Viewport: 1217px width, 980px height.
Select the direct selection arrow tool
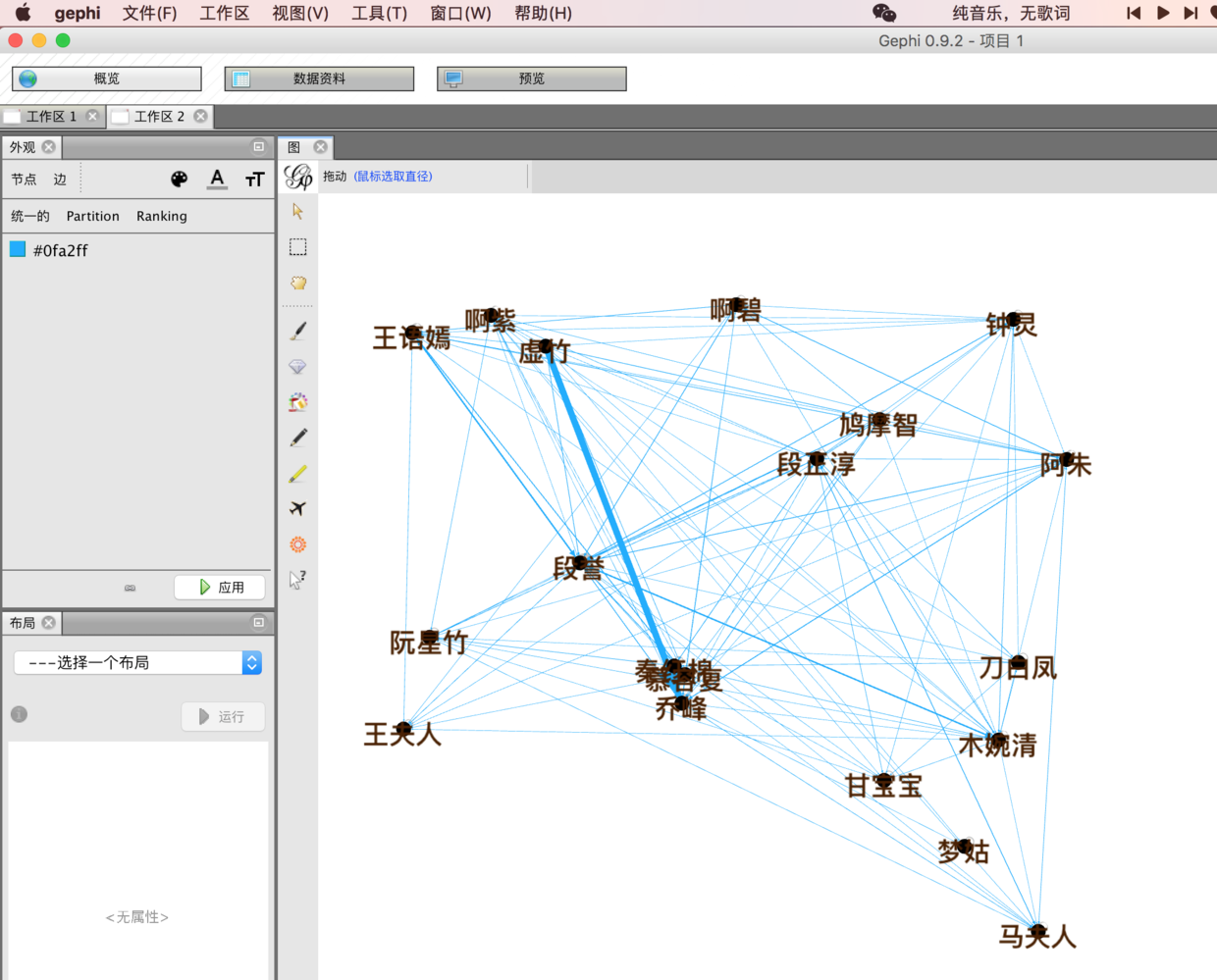tap(298, 211)
